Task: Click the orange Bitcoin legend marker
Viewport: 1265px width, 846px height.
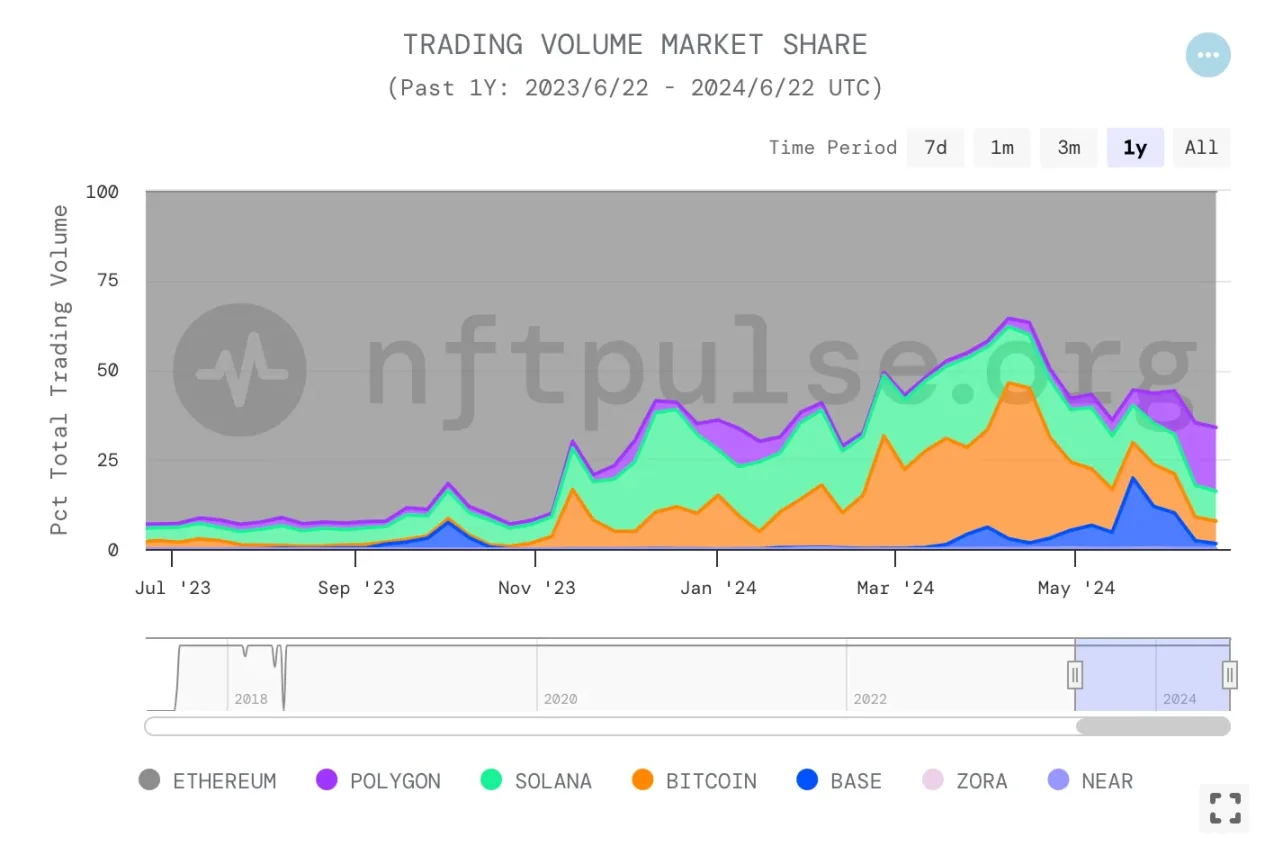Action: (643, 780)
